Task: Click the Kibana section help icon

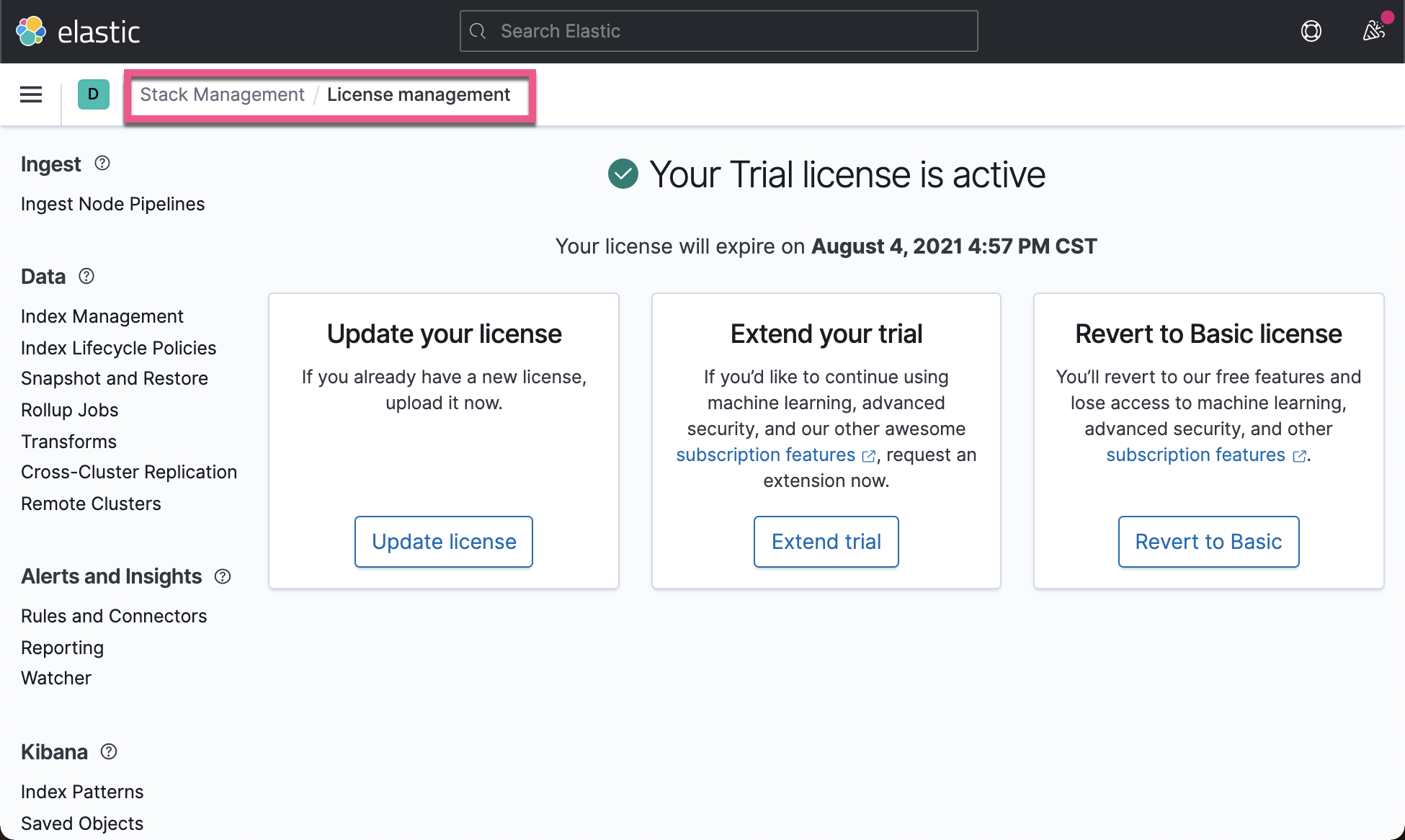Action: pyautogui.click(x=109, y=751)
